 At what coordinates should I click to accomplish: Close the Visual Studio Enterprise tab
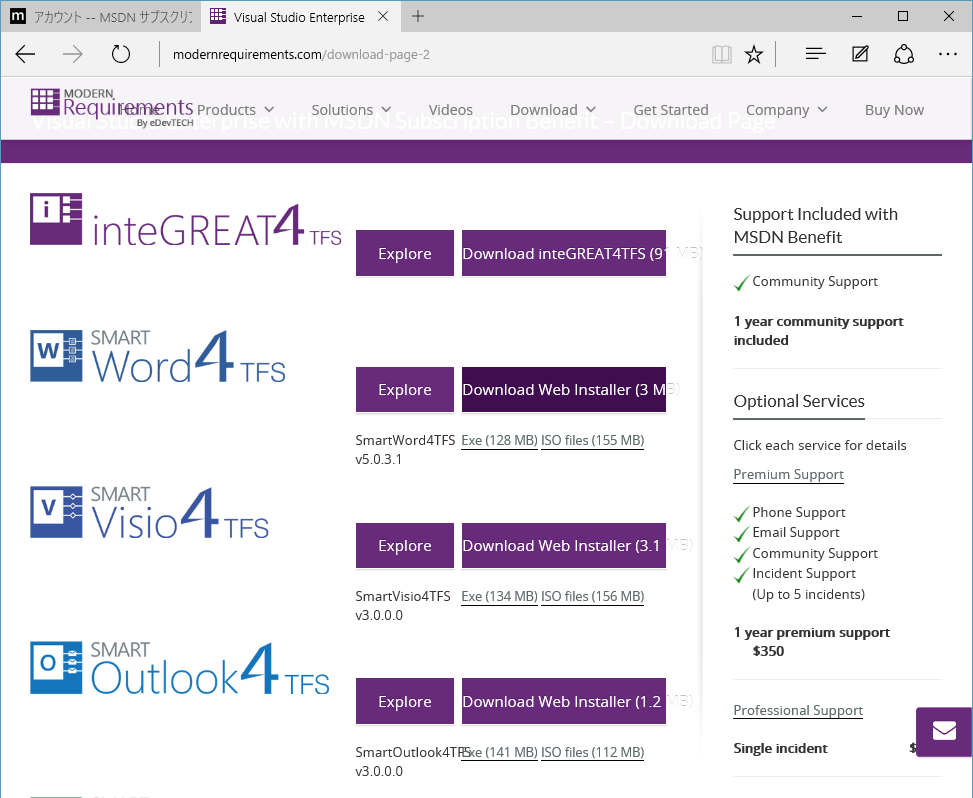click(383, 16)
